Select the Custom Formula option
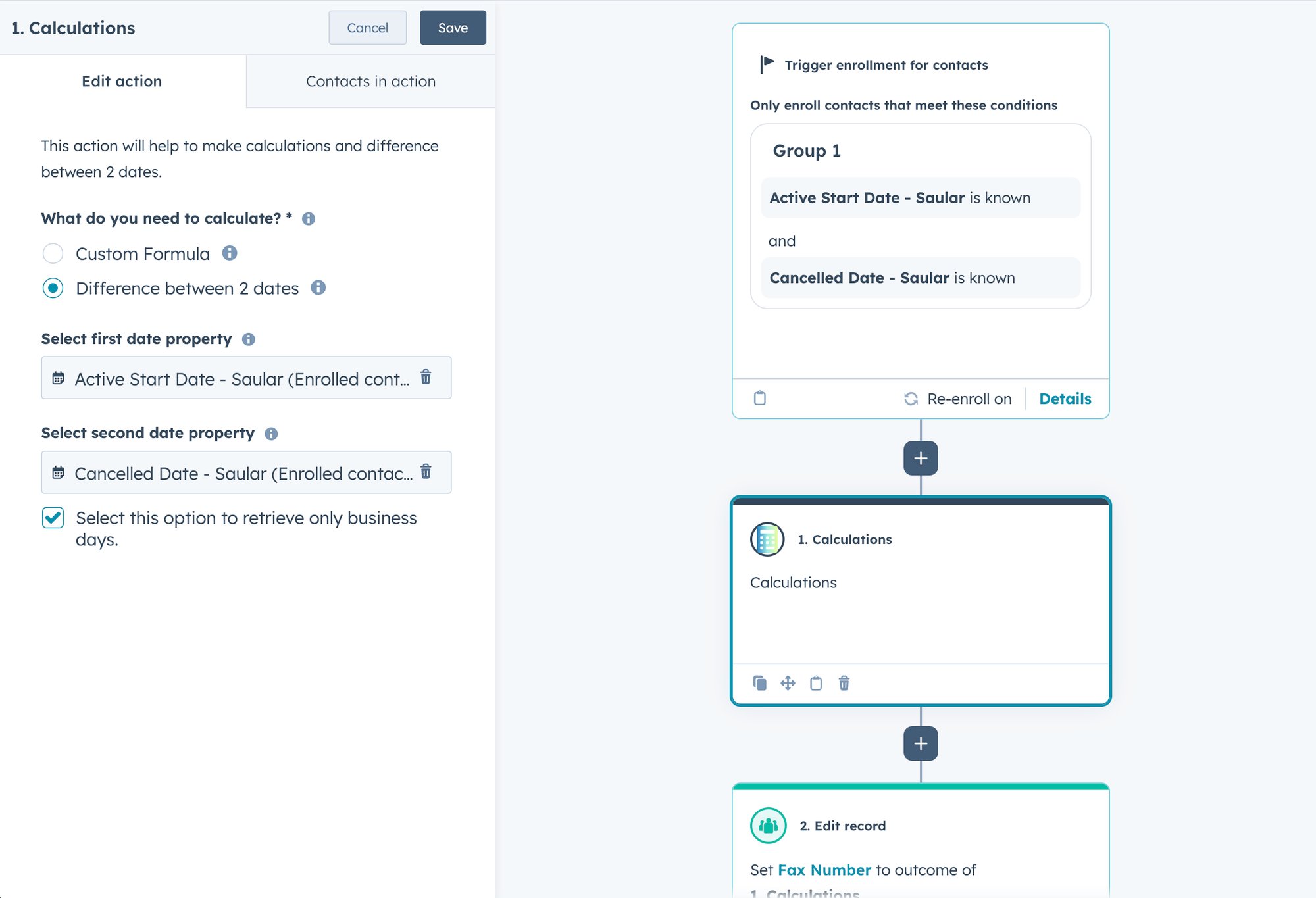Screen dimensions: 1316x898 [53, 253]
